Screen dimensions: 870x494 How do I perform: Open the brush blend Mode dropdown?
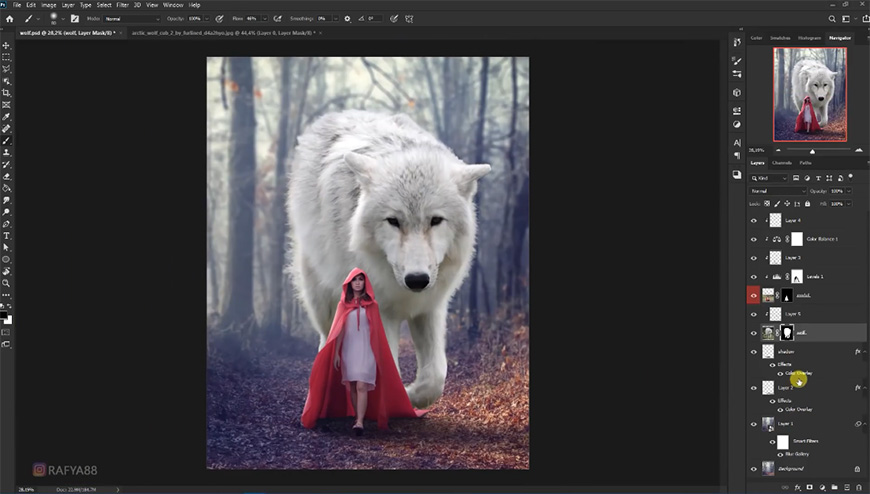(132, 19)
